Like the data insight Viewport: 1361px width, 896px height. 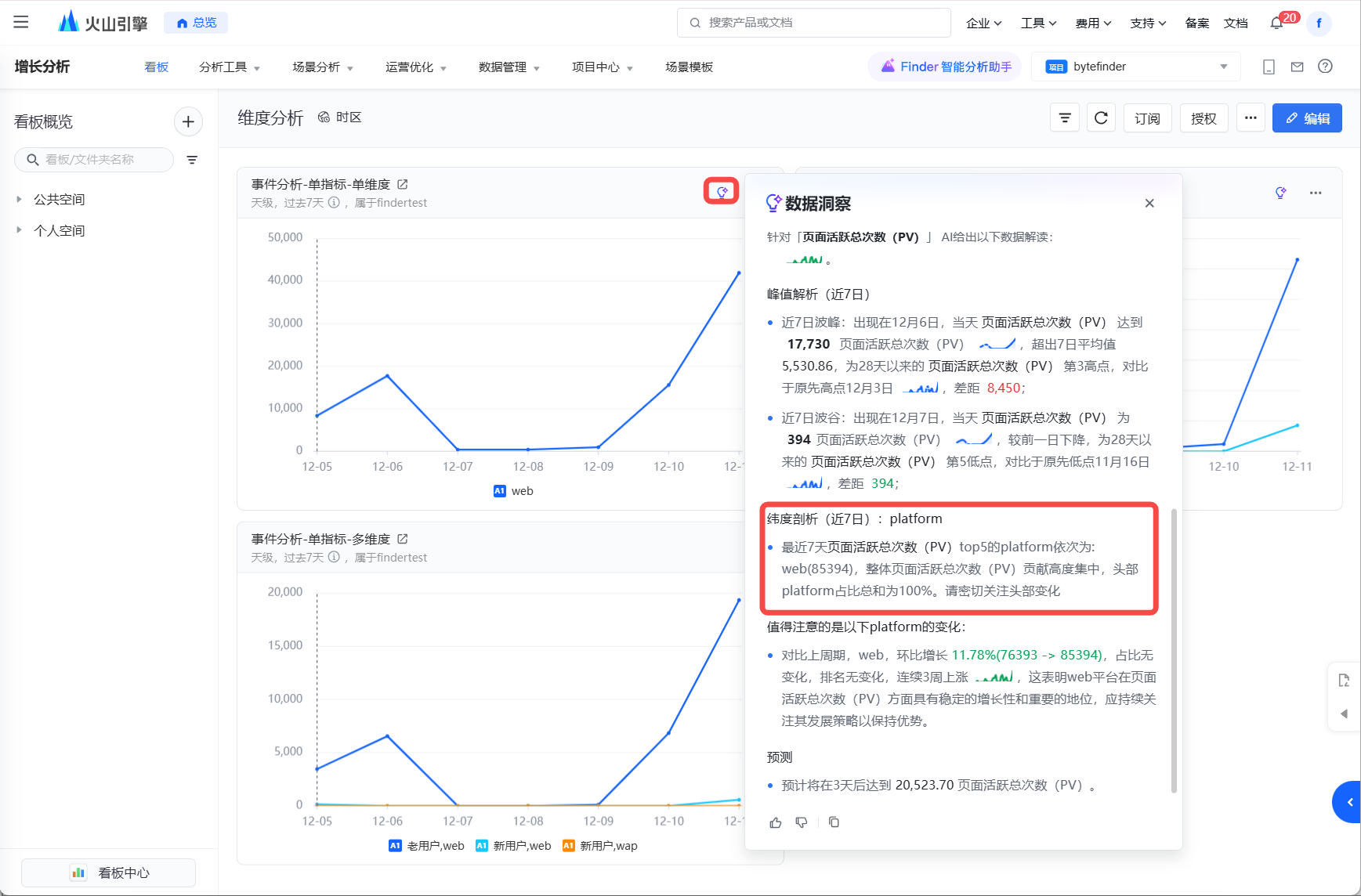(x=776, y=822)
